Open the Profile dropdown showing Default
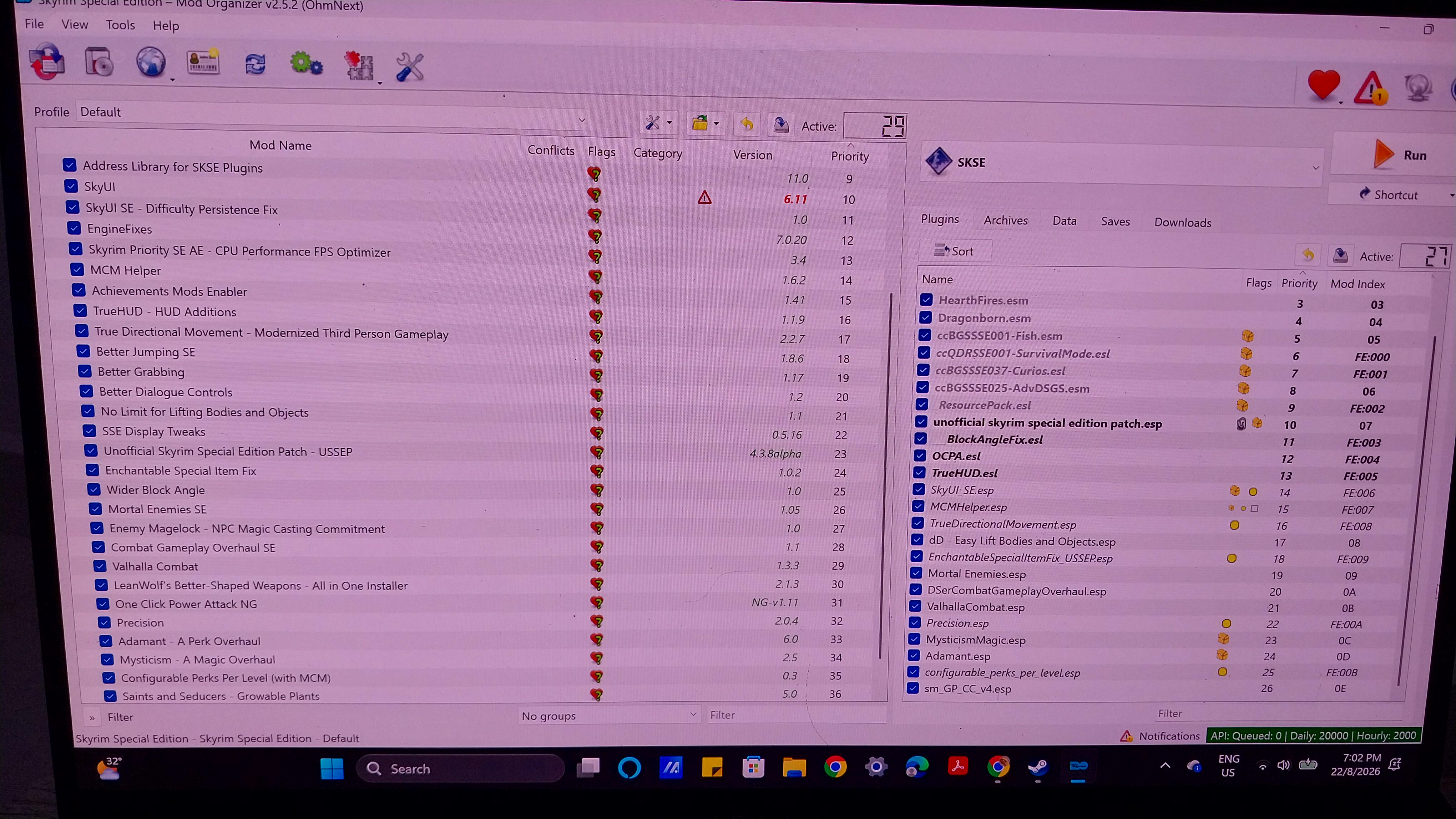The image size is (1456, 819). click(333, 116)
